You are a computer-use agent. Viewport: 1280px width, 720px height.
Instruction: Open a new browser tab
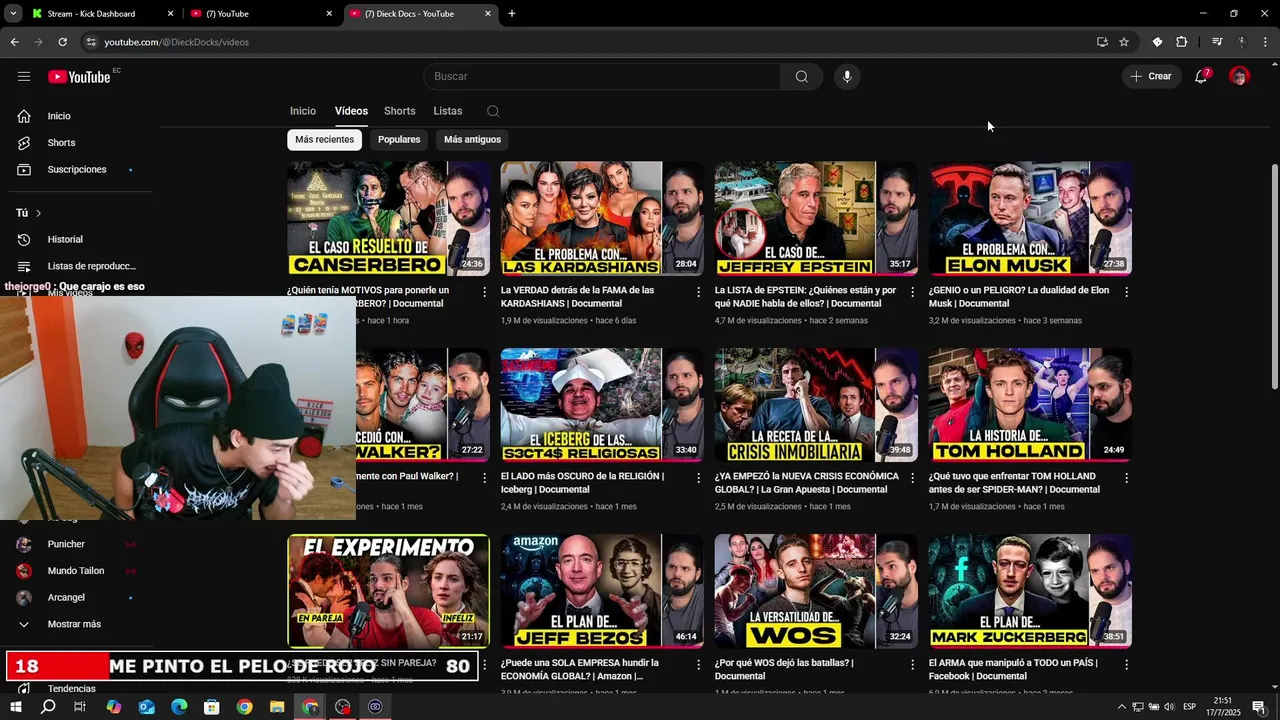[x=512, y=14]
